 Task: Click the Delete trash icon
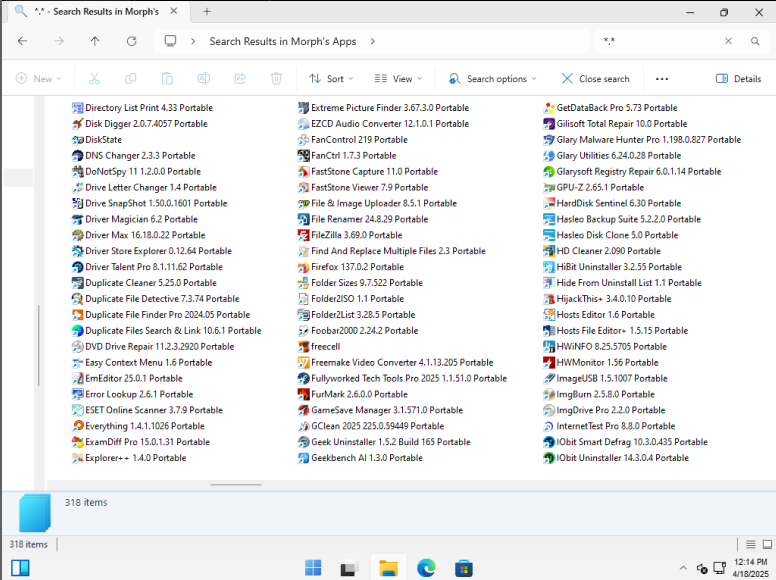pos(276,79)
